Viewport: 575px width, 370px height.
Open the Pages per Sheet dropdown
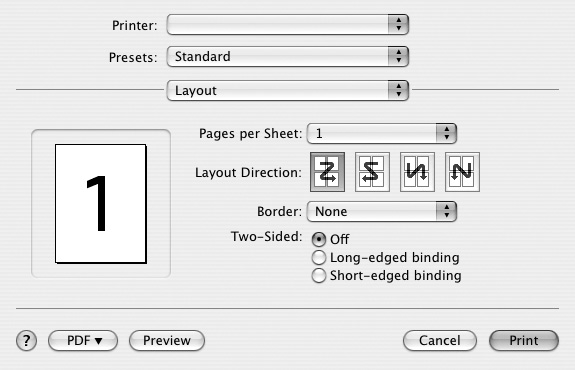tap(382, 133)
